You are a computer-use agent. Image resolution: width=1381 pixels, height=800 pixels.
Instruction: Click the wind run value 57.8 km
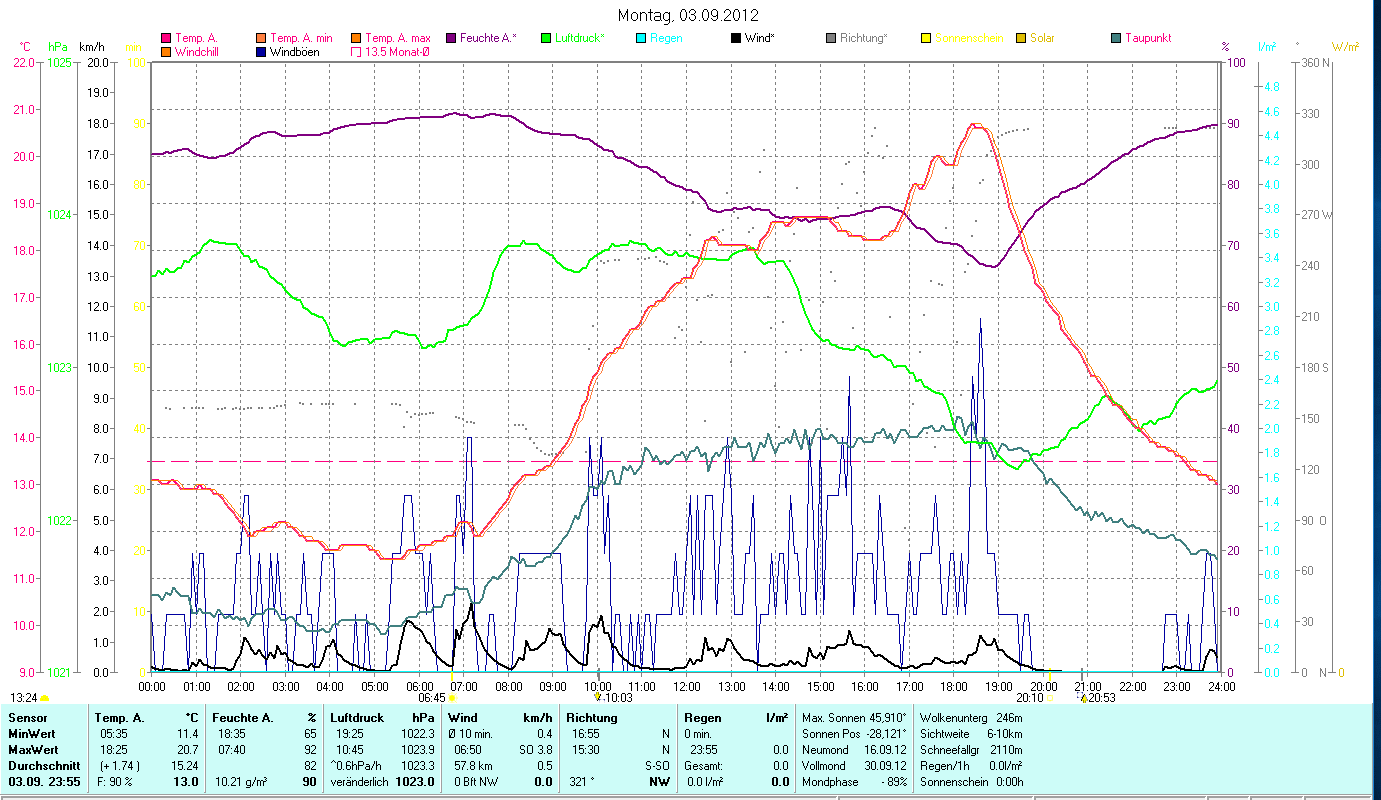pos(471,765)
